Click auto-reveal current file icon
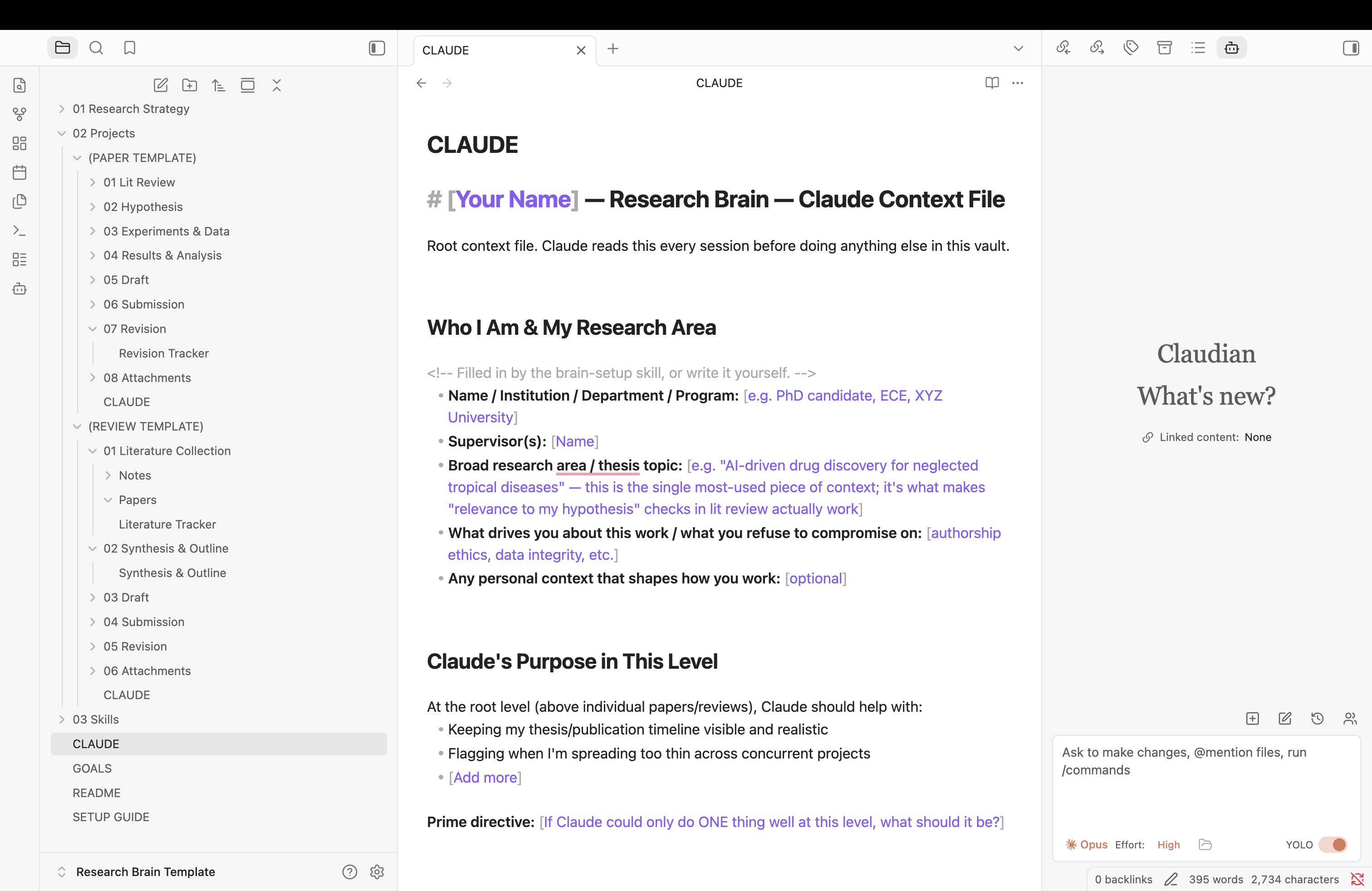The height and width of the screenshot is (891, 1372). [248, 85]
